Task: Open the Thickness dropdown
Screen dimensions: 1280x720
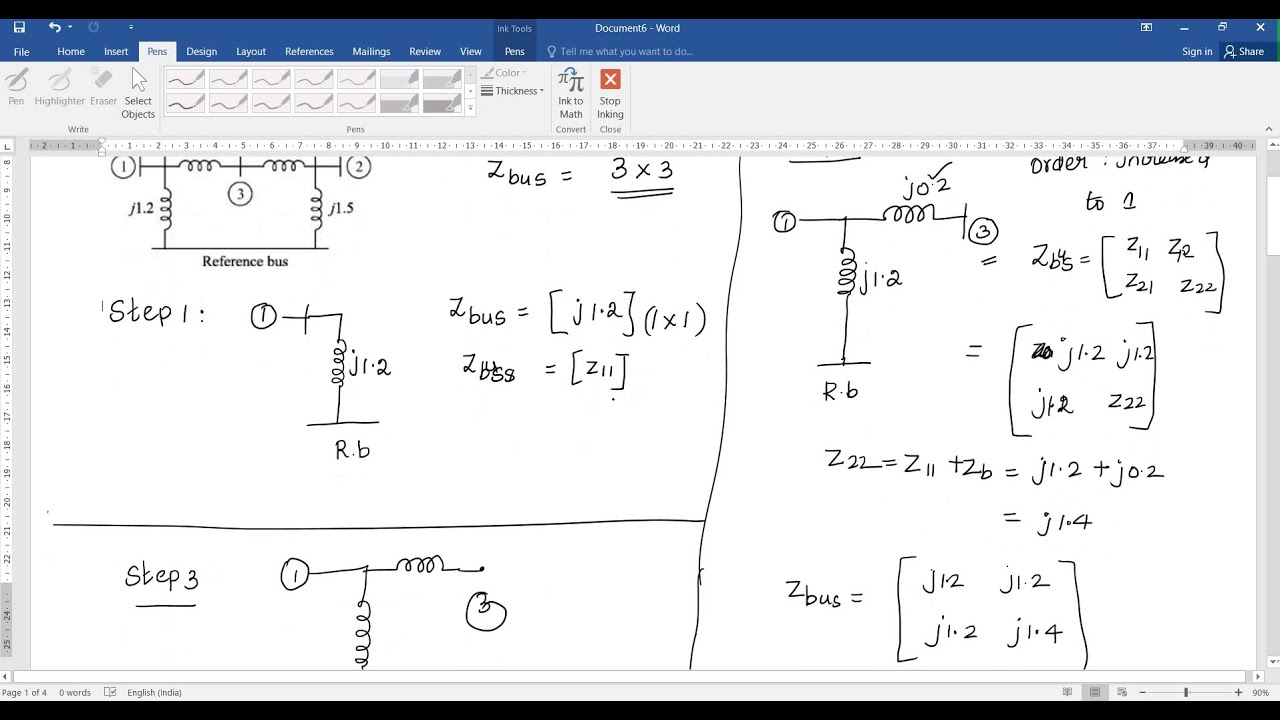Action: click(x=512, y=91)
